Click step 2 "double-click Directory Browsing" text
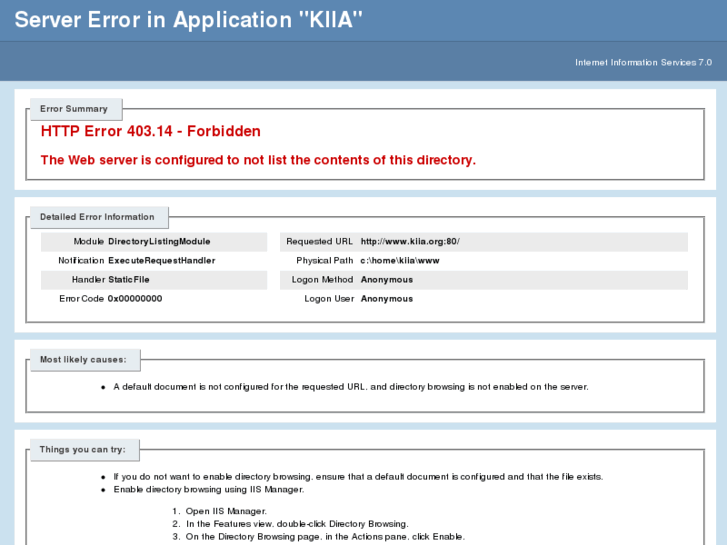727x545 pixels. 343,524
